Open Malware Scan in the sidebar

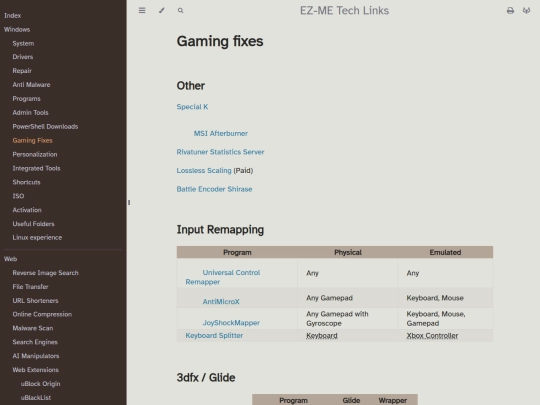(x=33, y=328)
